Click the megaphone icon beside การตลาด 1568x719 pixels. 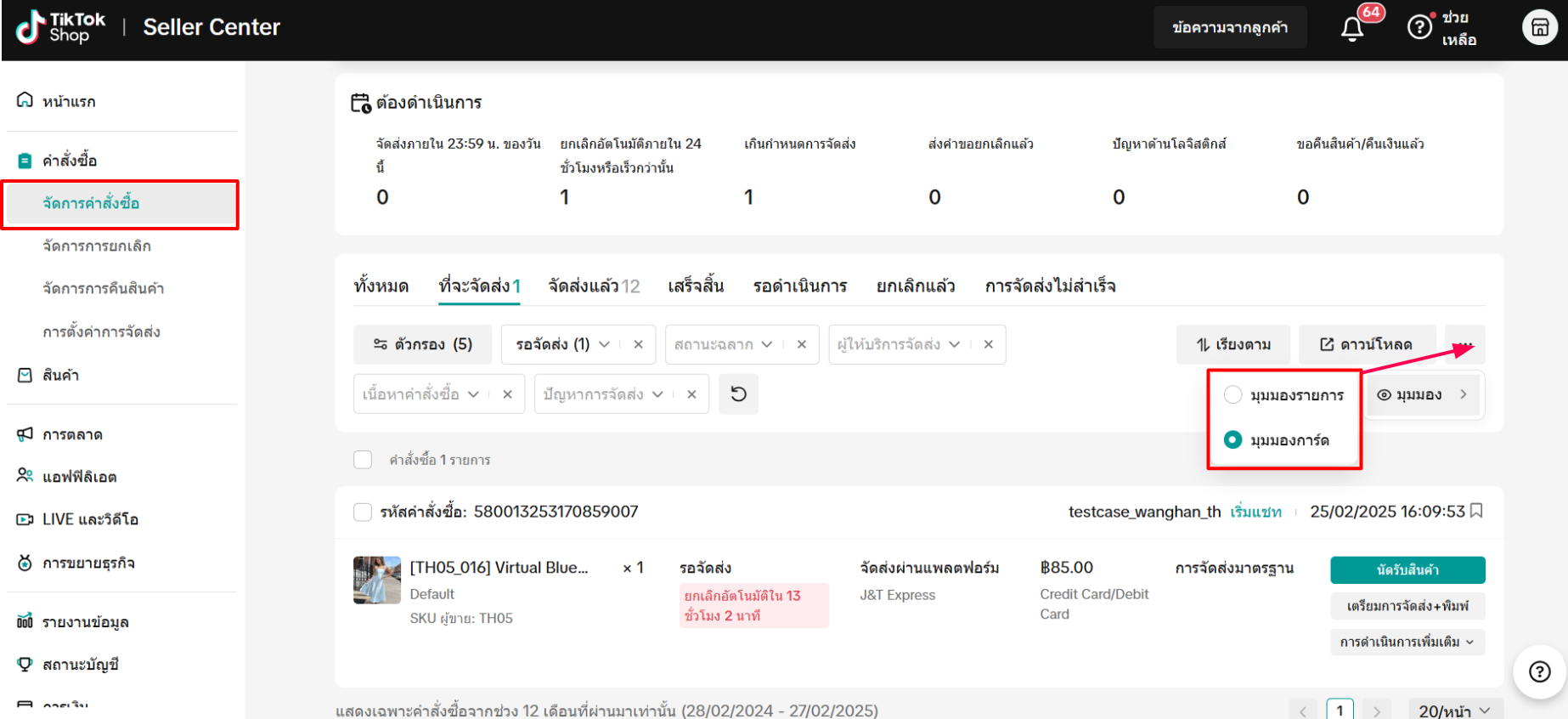pyautogui.click(x=25, y=434)
